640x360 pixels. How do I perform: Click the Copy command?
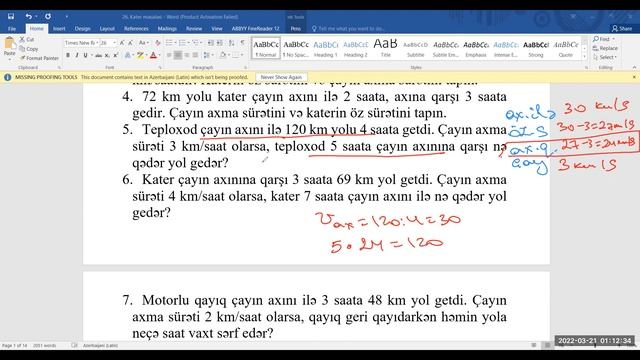coord(29,49)
